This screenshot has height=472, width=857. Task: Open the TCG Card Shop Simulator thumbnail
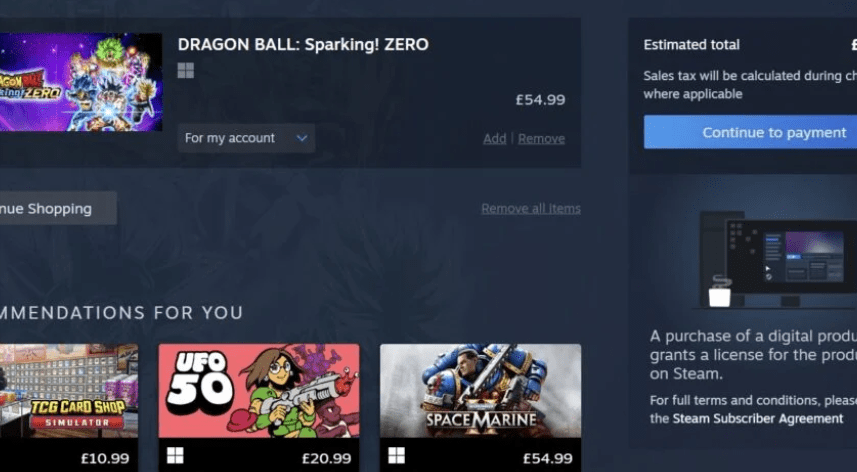click(x=68, y=390)
